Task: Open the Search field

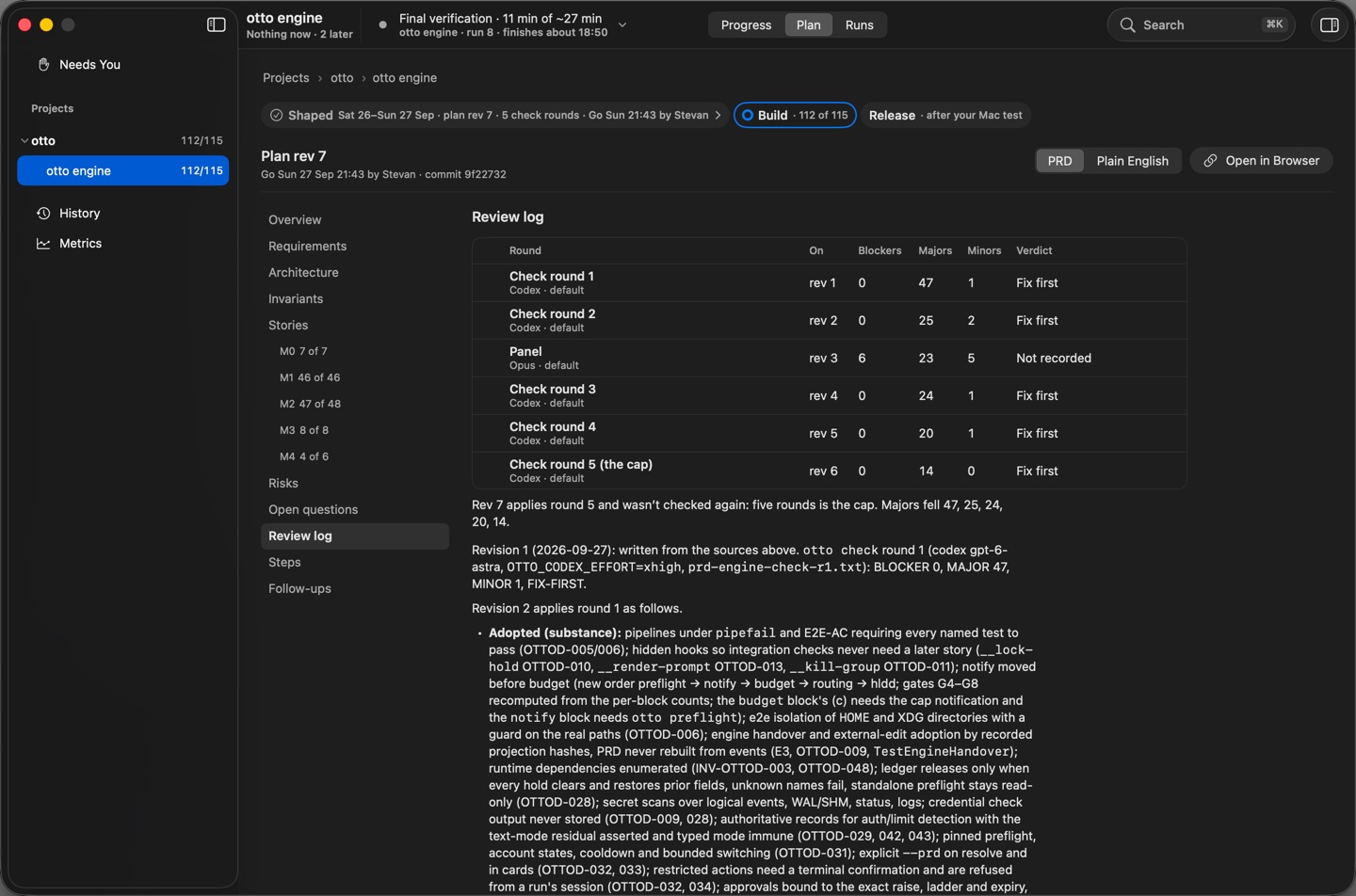Action: point(1201,25)
